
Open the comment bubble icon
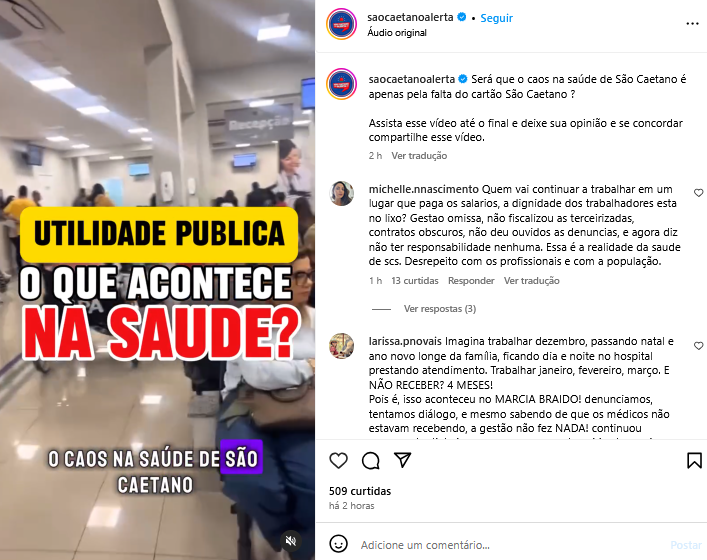point(371,460)
